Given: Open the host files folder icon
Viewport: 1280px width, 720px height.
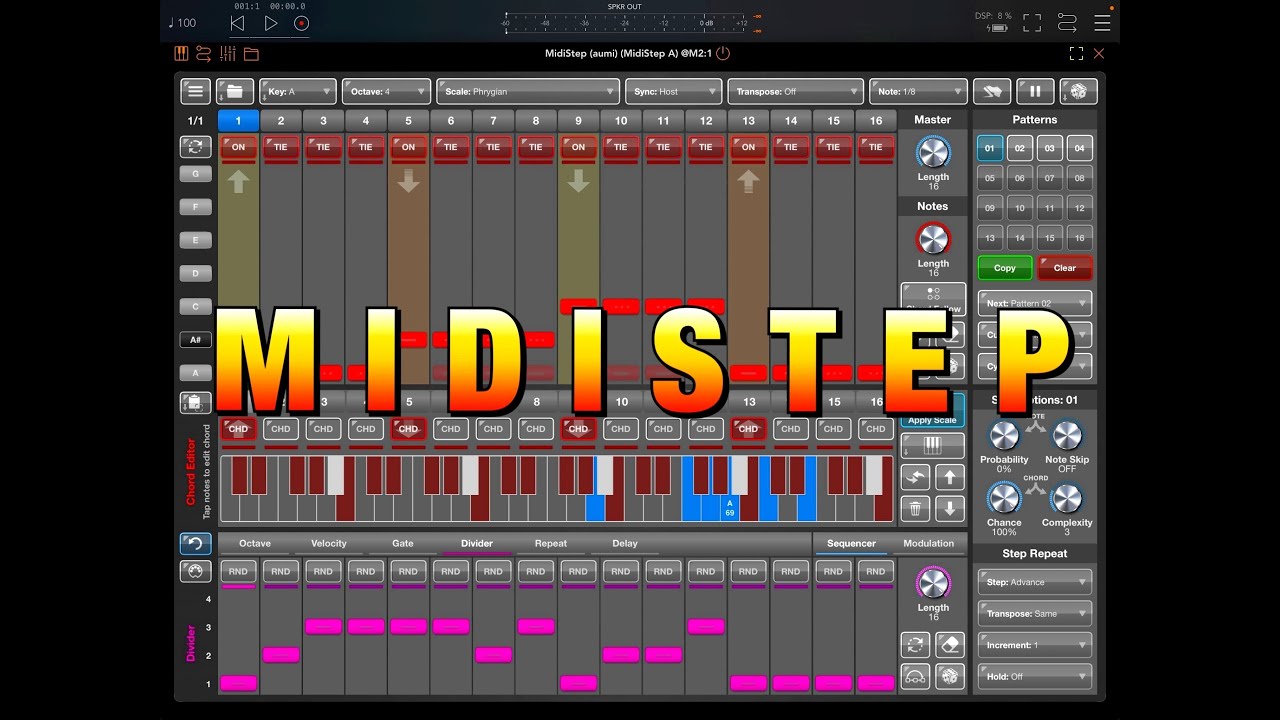Looking at the screenshot, I should [x=251, y=53].
